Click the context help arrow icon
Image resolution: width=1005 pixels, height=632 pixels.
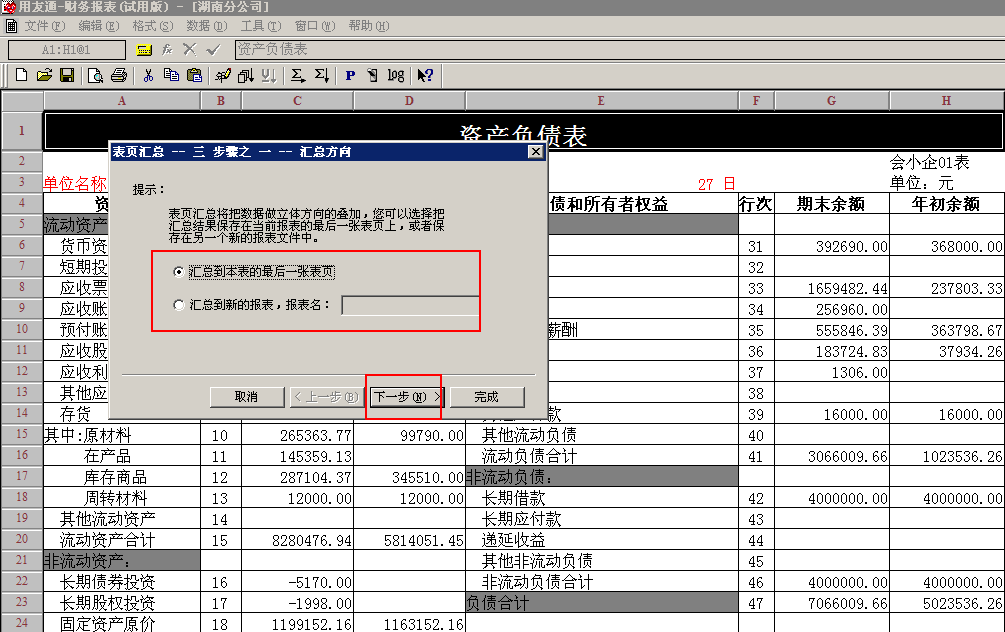click(x=425, y=76)
